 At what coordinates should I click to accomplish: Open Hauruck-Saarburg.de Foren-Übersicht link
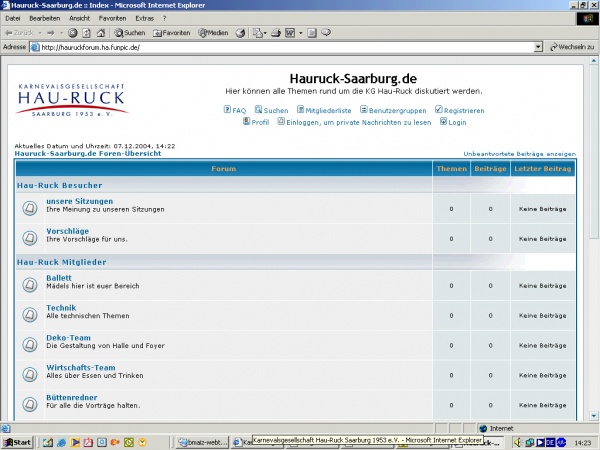(x=88, y=153)
